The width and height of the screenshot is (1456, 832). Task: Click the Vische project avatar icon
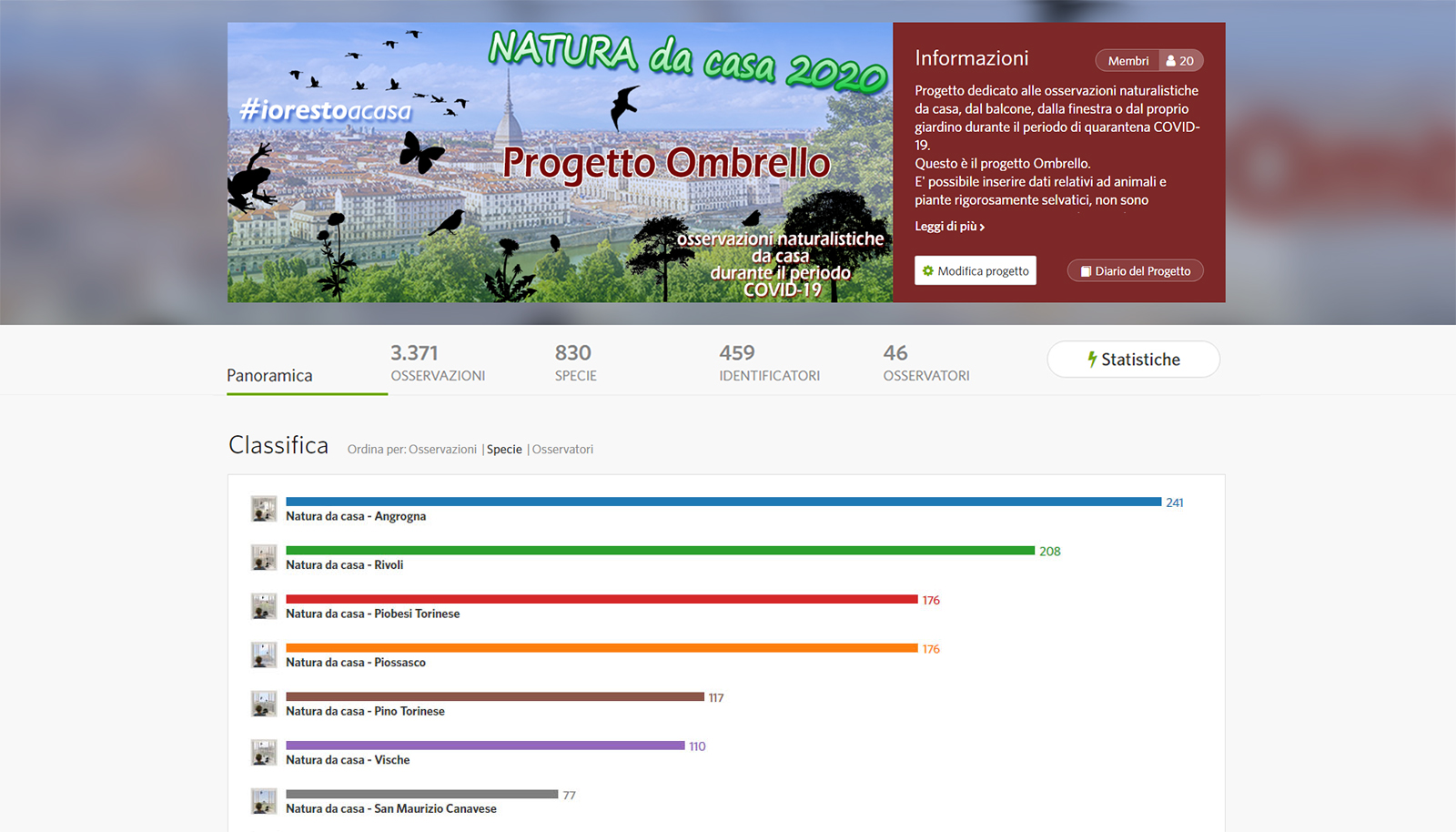click(264, 753)
